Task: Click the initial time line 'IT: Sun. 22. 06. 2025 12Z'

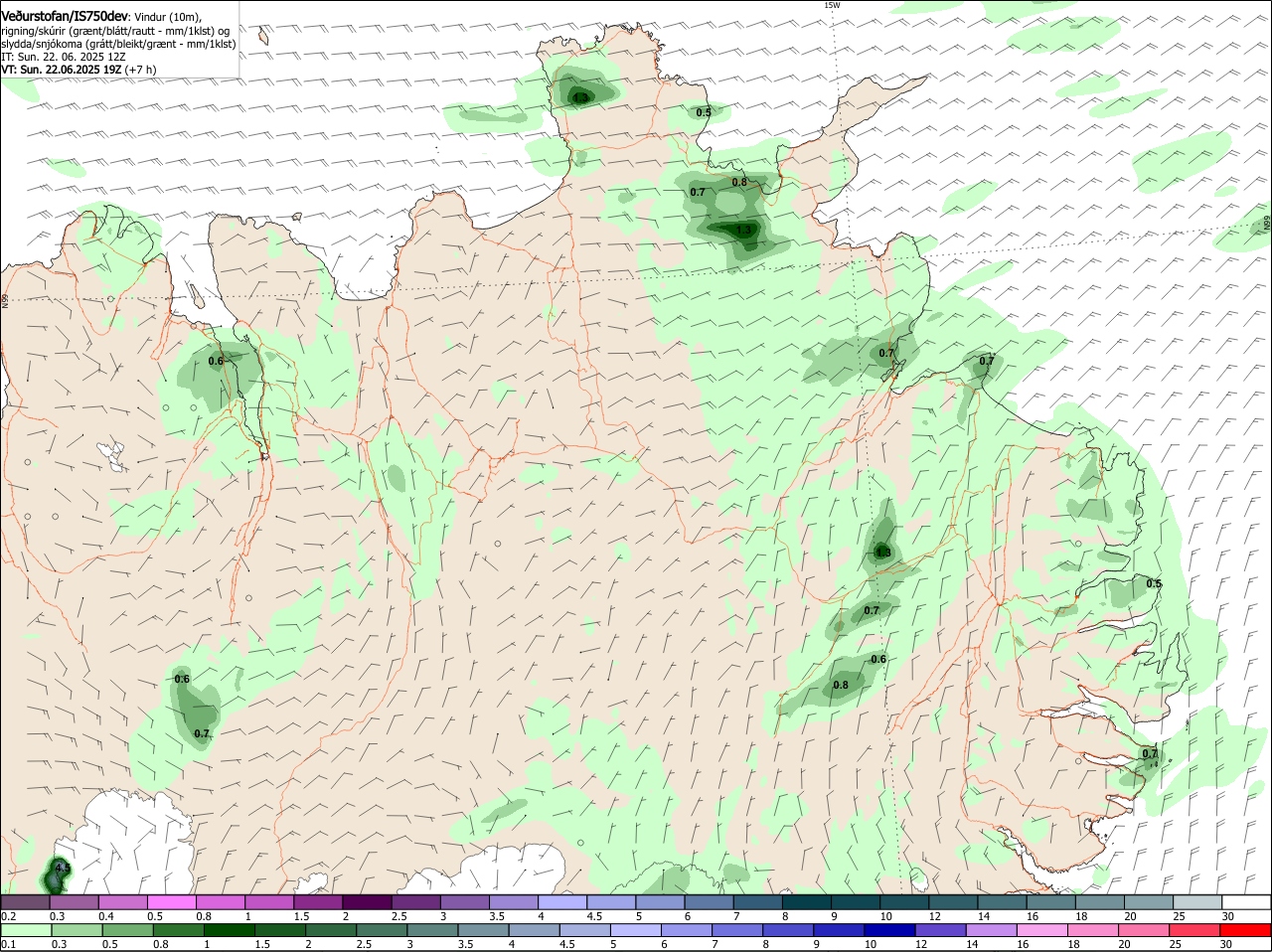Action: pos(63,58)
